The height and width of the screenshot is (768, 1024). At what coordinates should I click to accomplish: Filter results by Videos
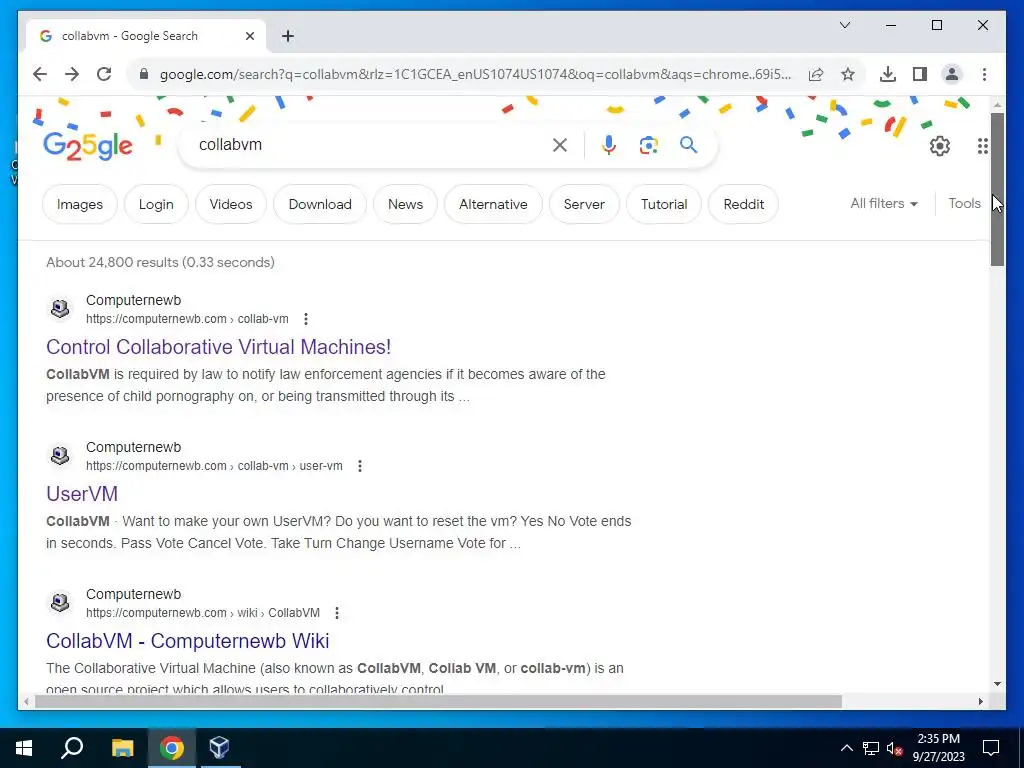tap(231, 204)
